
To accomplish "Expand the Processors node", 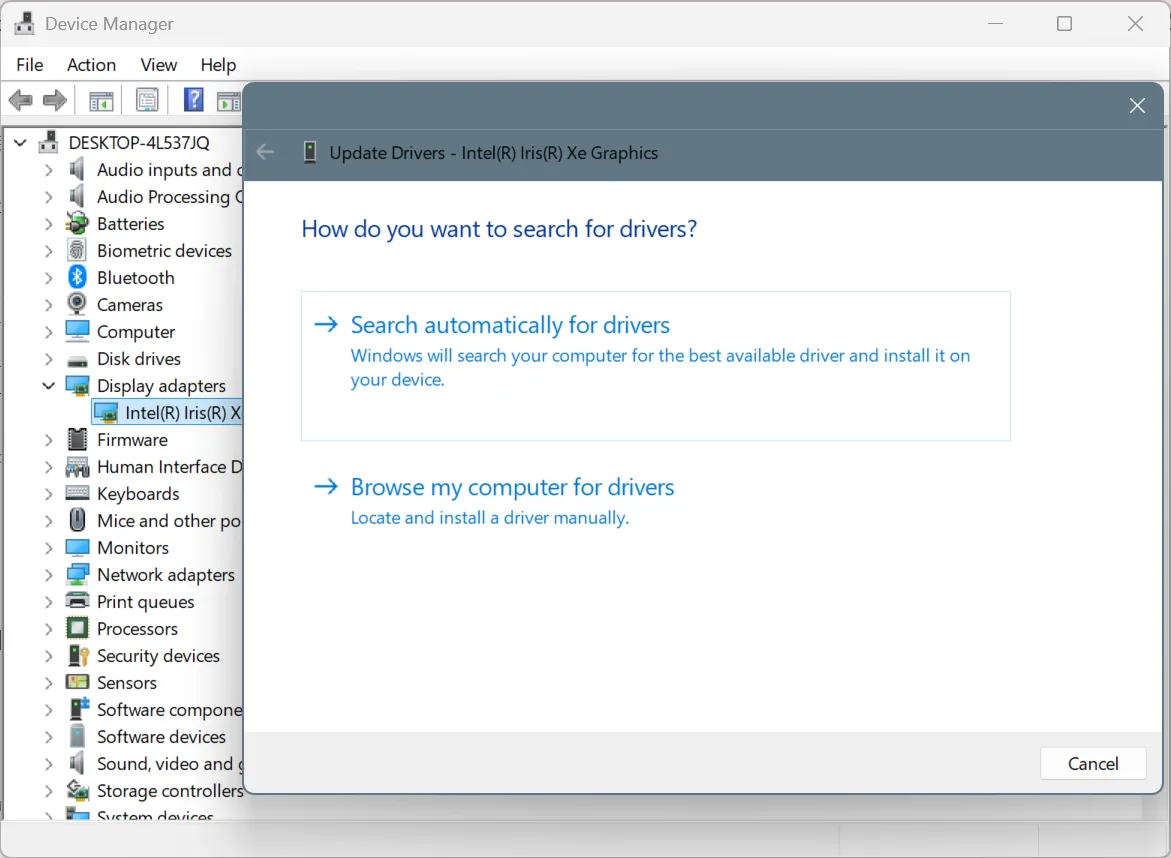I will 49,629.
